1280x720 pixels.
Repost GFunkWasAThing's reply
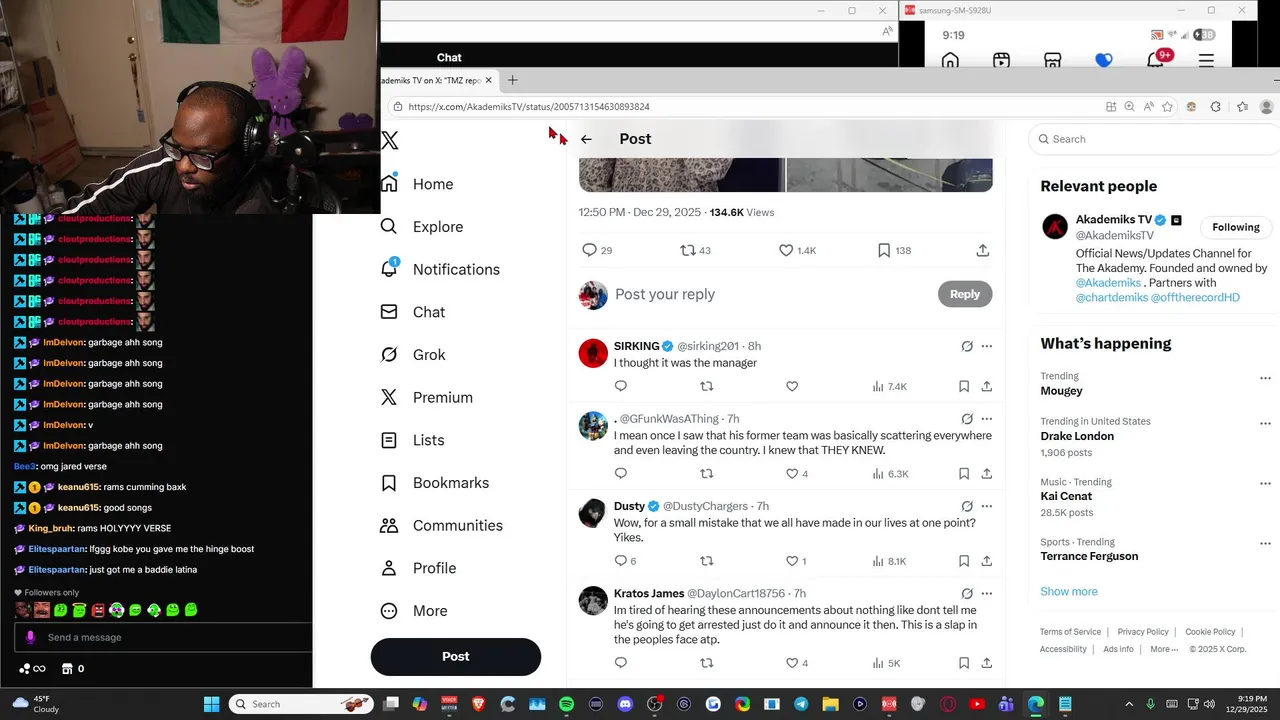click(x=707, y=474)
